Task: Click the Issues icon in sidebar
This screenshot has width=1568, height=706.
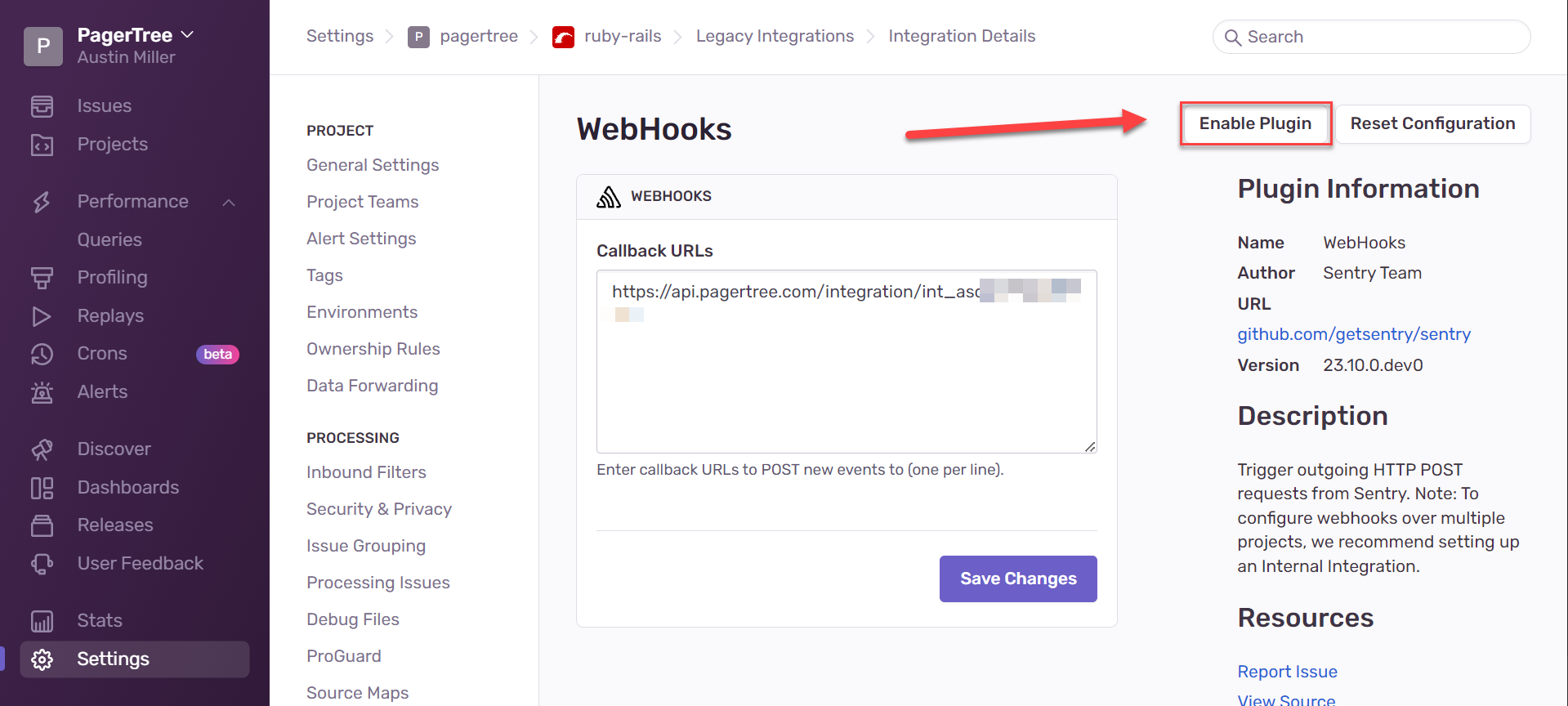Action: [42, 106]
